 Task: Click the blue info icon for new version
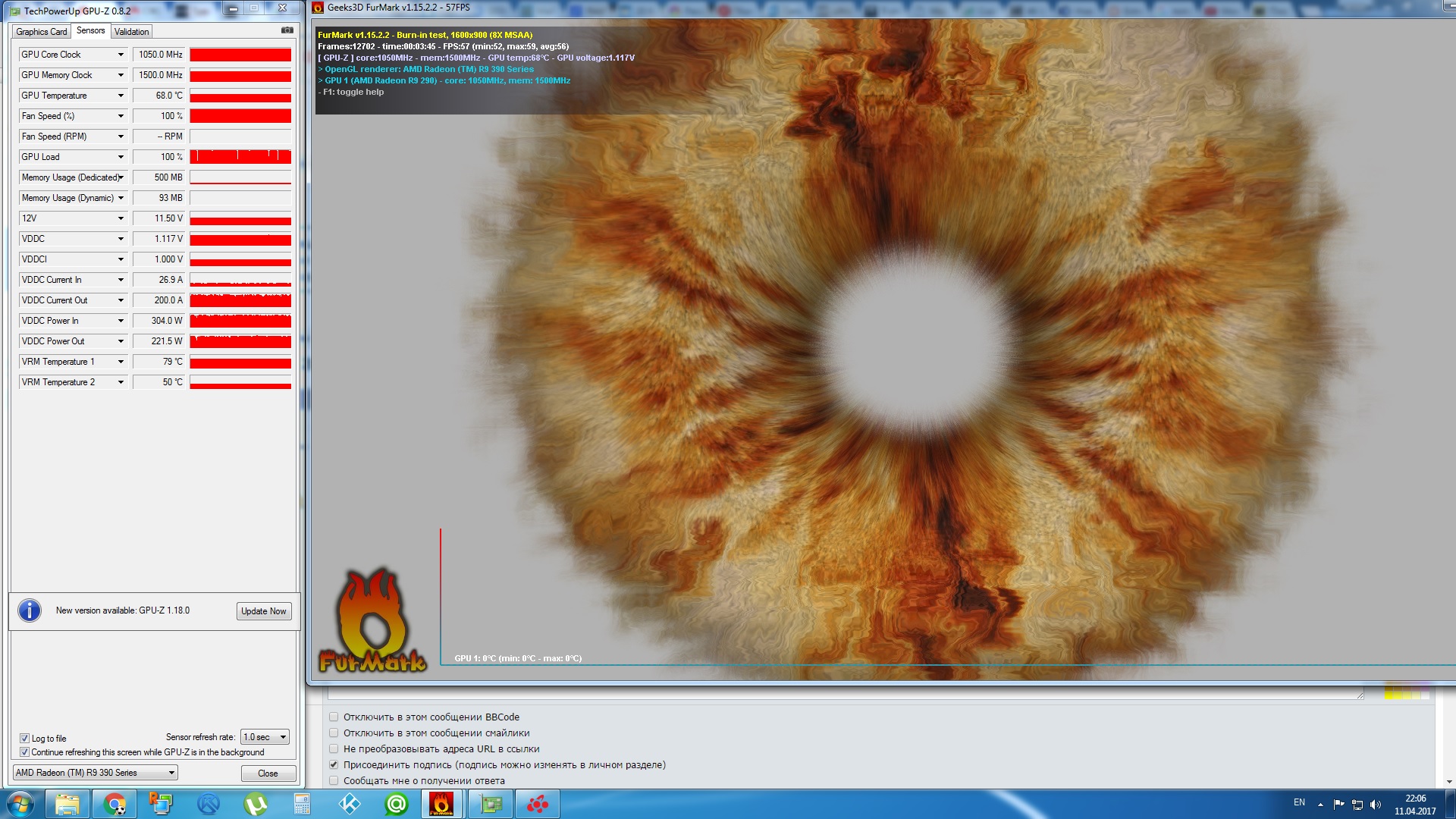(30, 610)
